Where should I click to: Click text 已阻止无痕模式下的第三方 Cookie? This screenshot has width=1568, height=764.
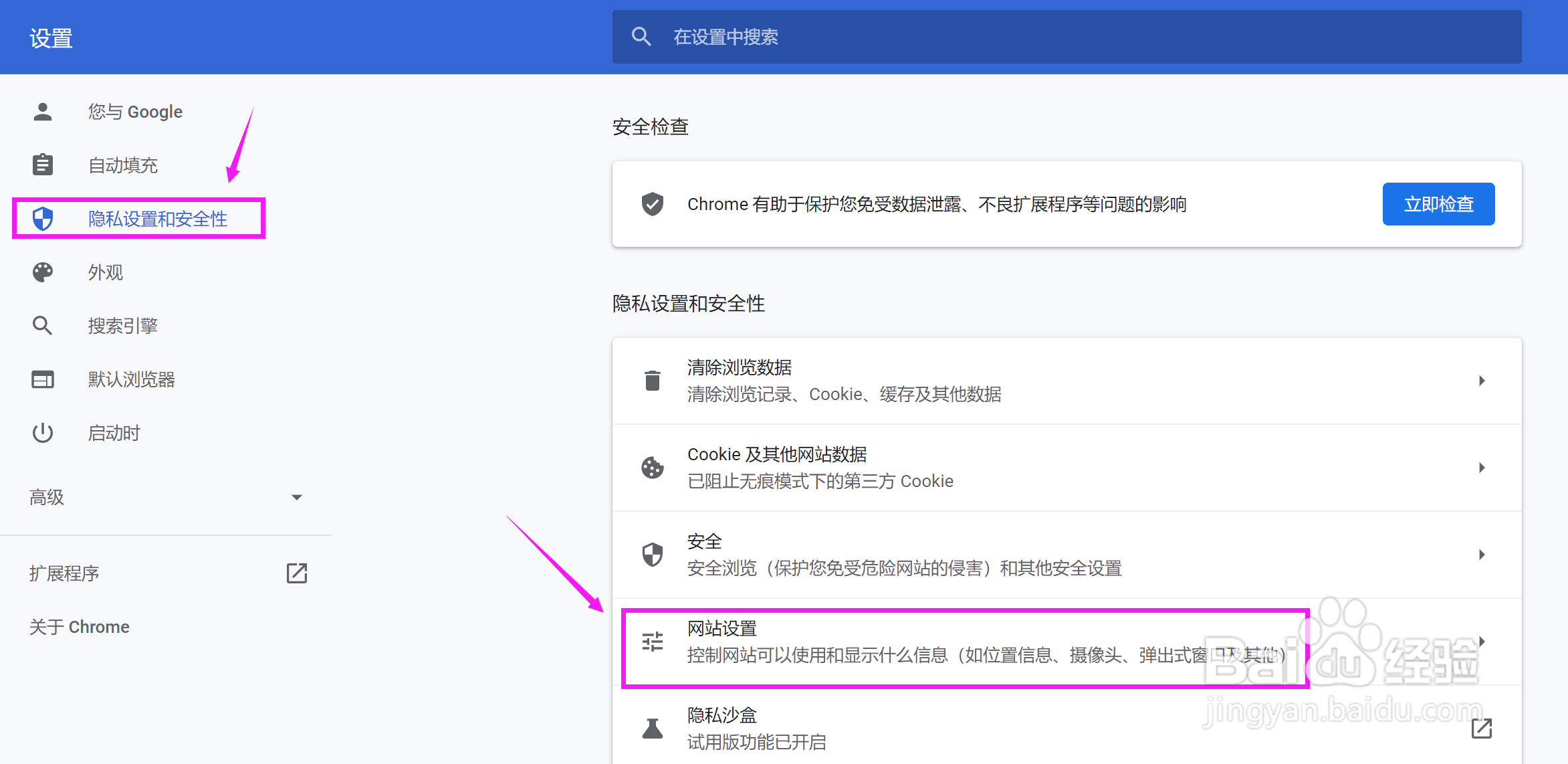pos(820,481)
